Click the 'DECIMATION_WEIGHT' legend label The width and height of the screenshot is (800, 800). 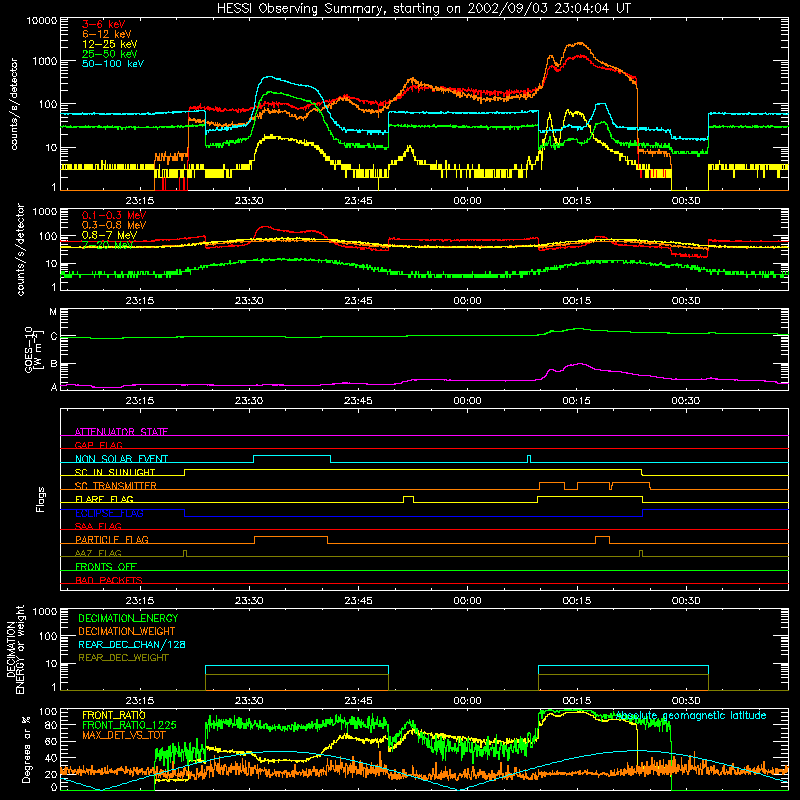pyautogui.click(x=127, y=632)
